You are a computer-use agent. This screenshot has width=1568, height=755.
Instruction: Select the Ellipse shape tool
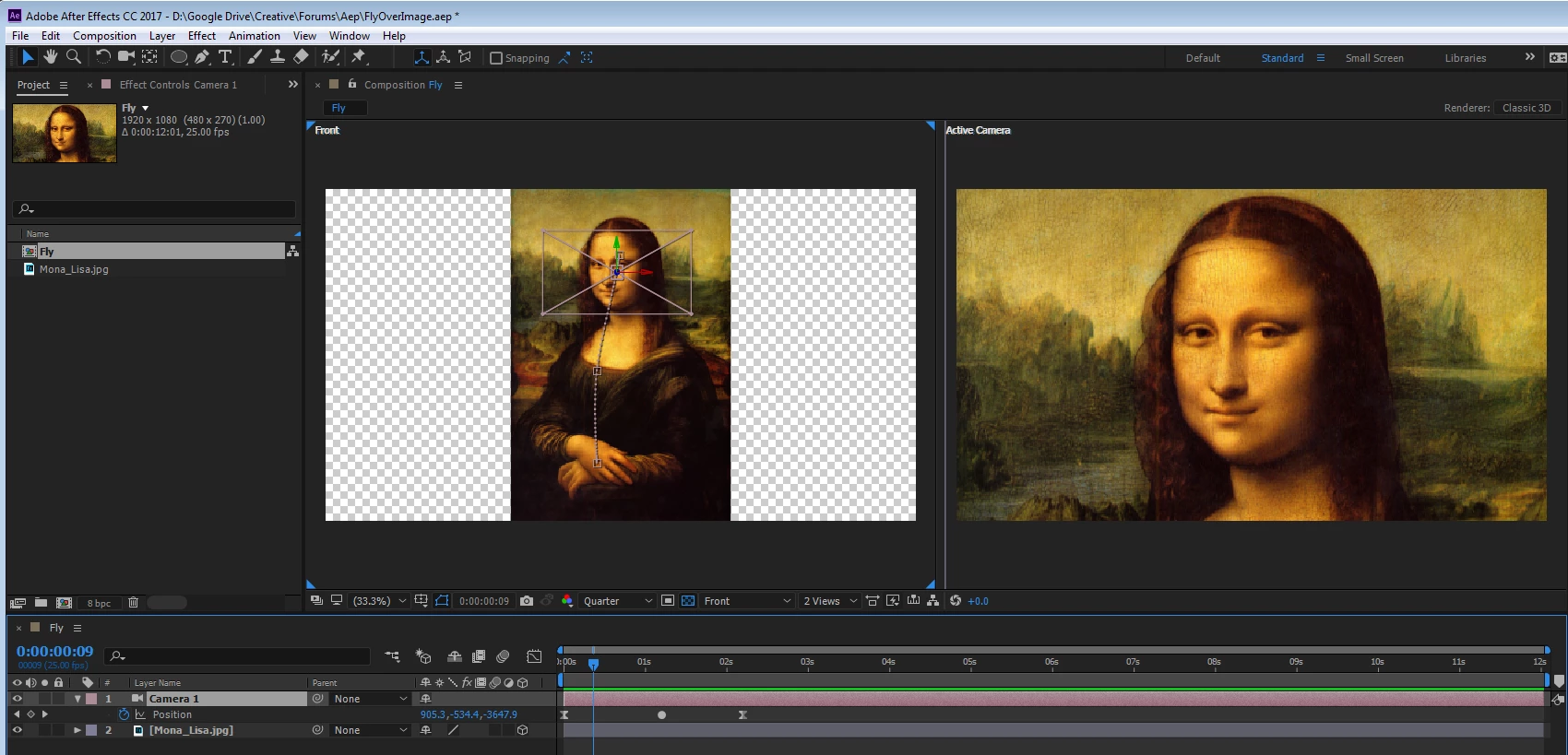[x=179, y=57]
